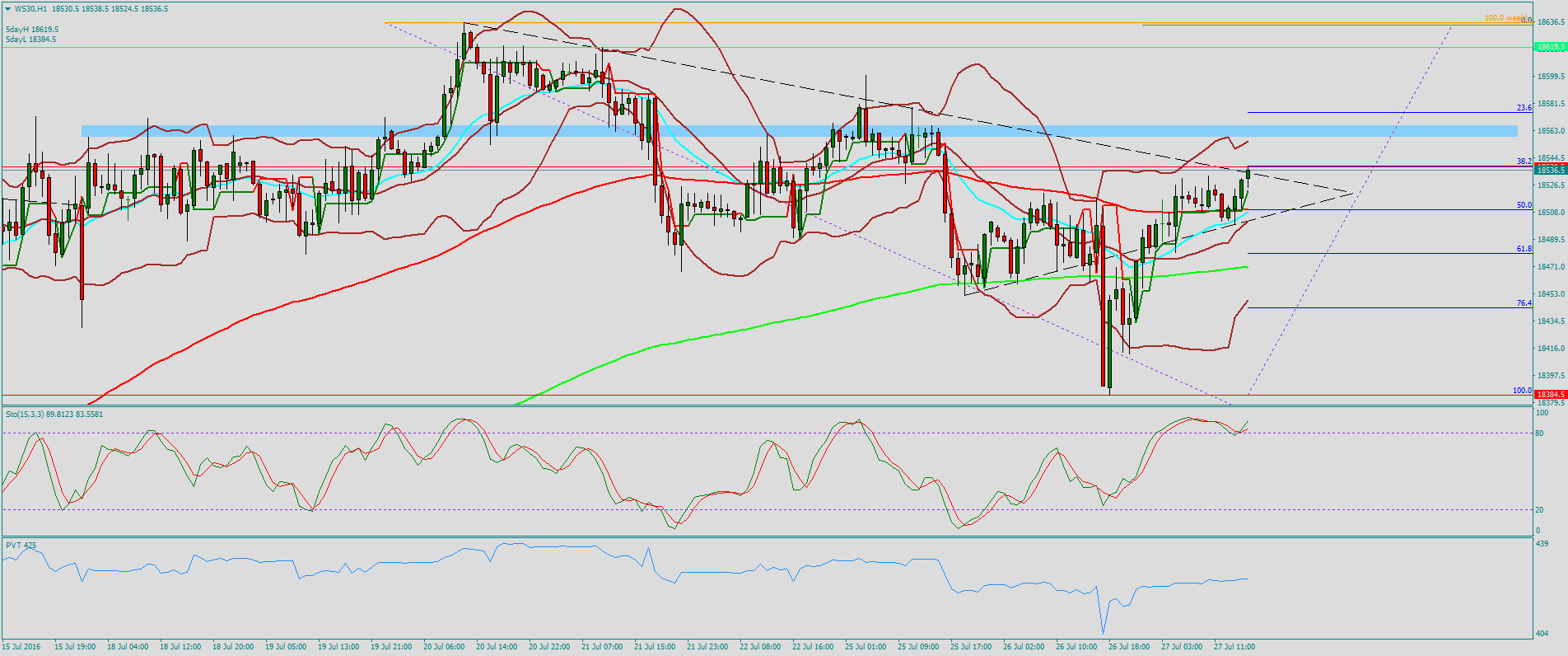Click the 20 Jul 06:00 time label
This screenshot has height=656, width=1568.
click(x=444, y=647)
